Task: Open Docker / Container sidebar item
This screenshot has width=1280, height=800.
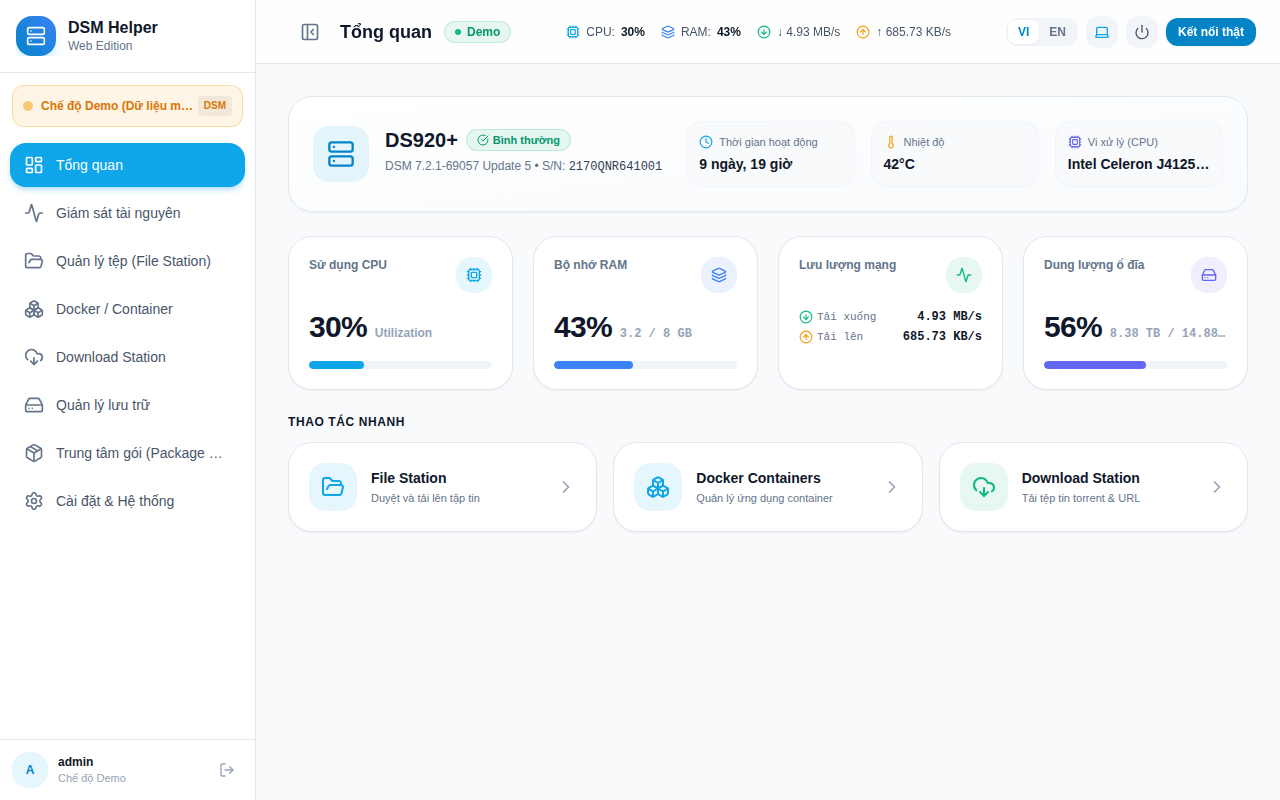Action: (127, 309)
